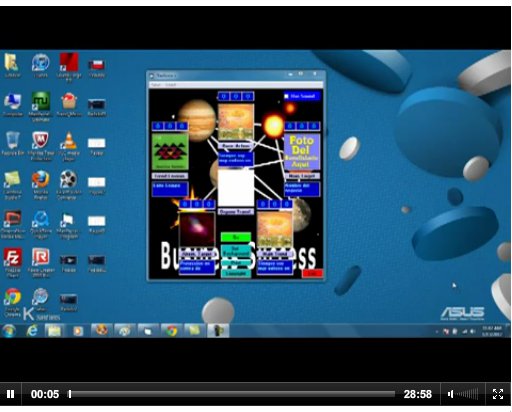This screenshot has width=512, height=412.
Task: Launch the green mu-logo desktop shortcut
Action: (41, 106)
